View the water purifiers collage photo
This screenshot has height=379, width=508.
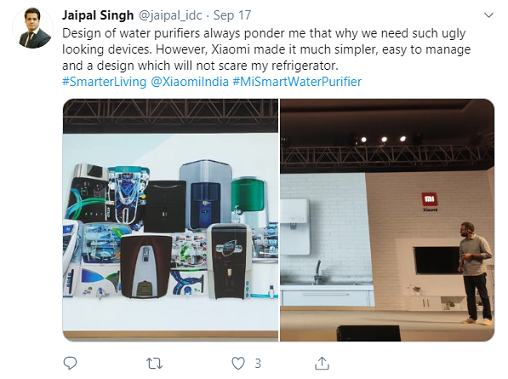tap(170, 220)
